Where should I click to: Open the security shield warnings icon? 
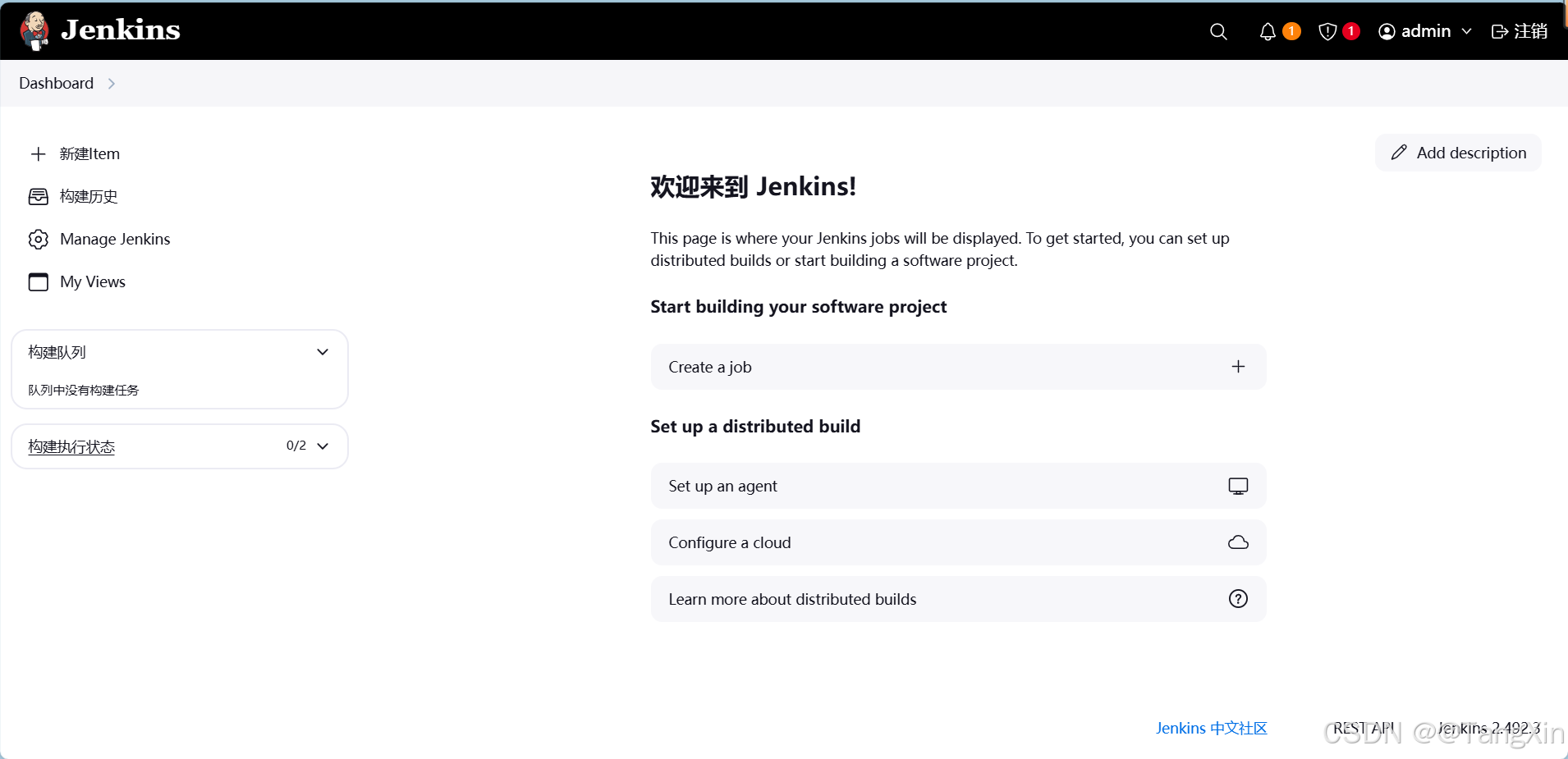point(1327,31)
